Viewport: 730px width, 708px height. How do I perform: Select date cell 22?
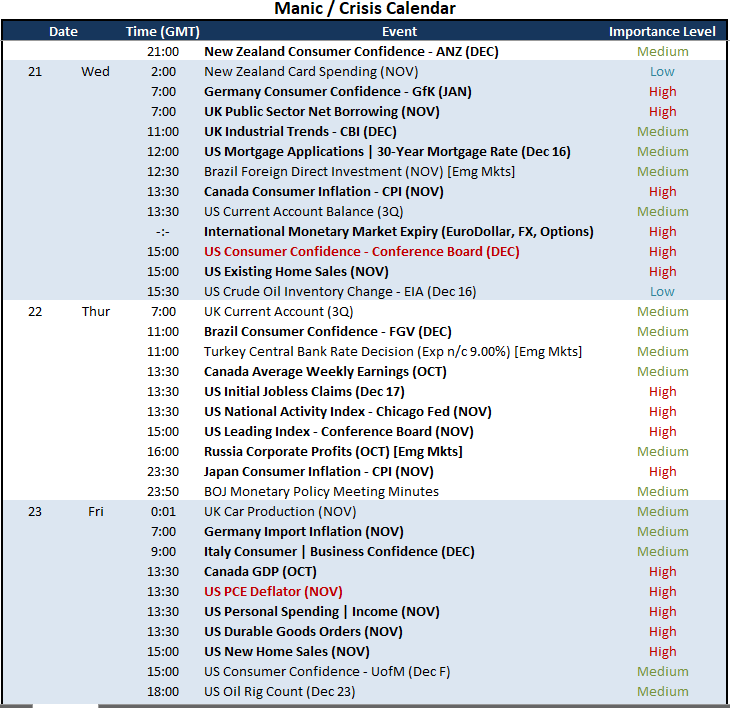coord(35,312)
